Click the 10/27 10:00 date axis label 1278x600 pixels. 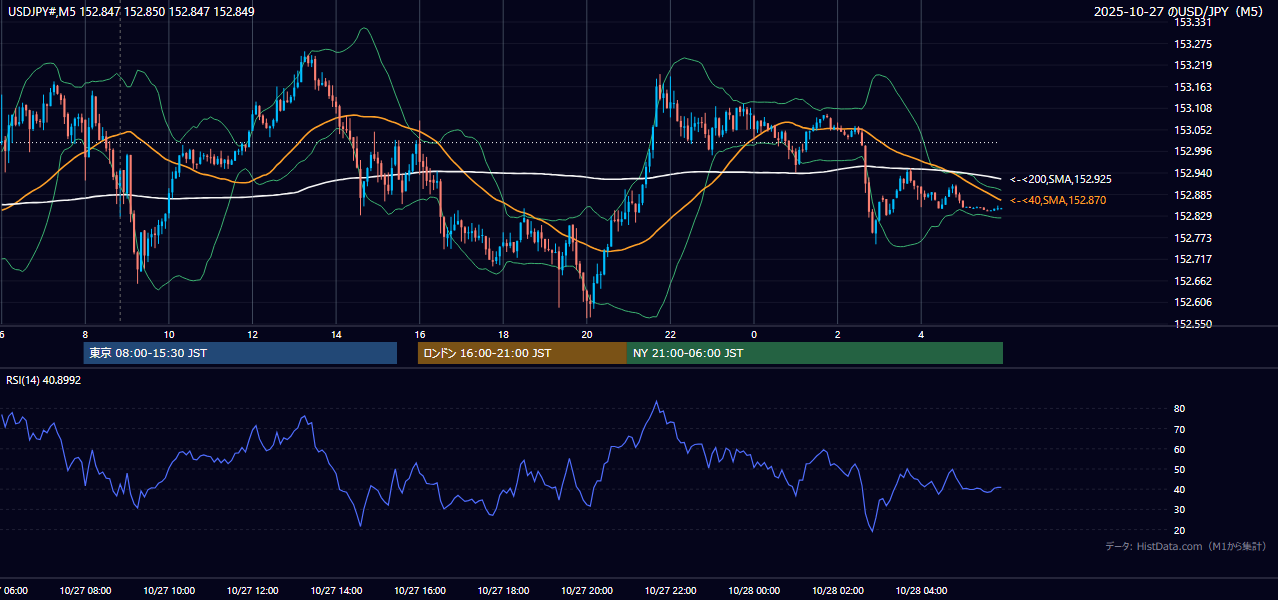coord(169,591)
